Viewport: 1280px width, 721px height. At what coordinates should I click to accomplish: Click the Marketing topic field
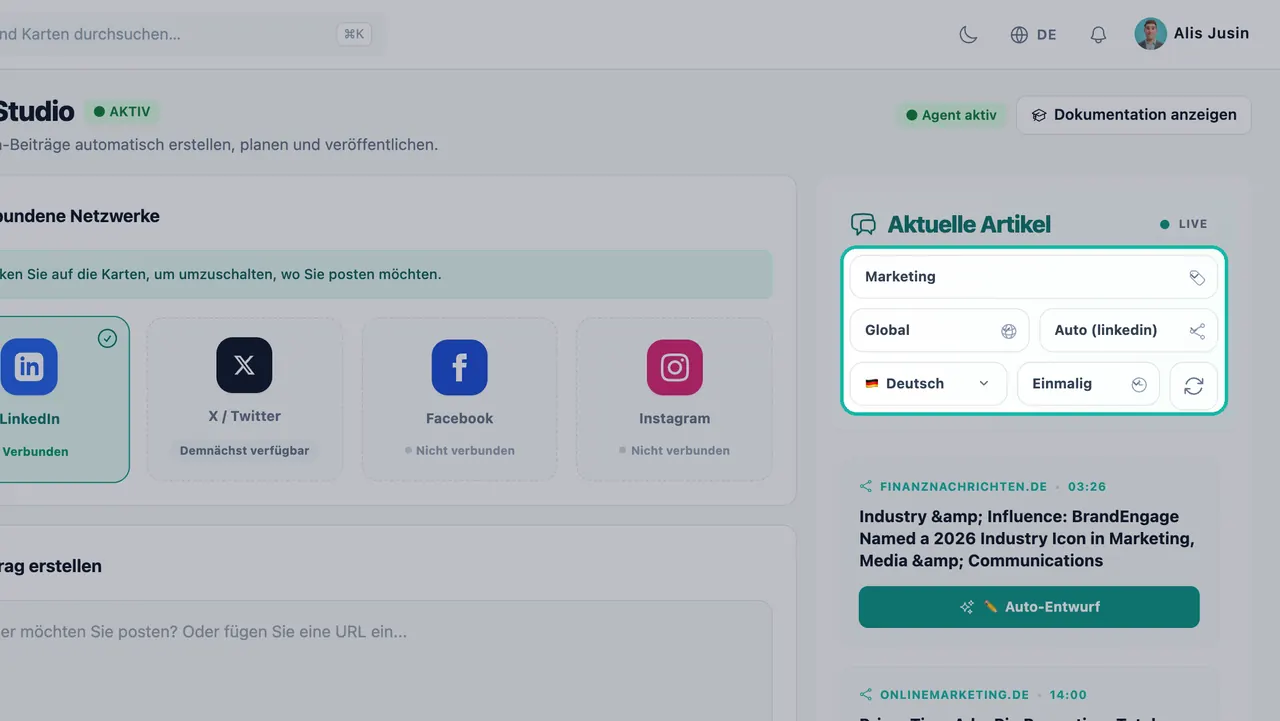(1033, 277)
